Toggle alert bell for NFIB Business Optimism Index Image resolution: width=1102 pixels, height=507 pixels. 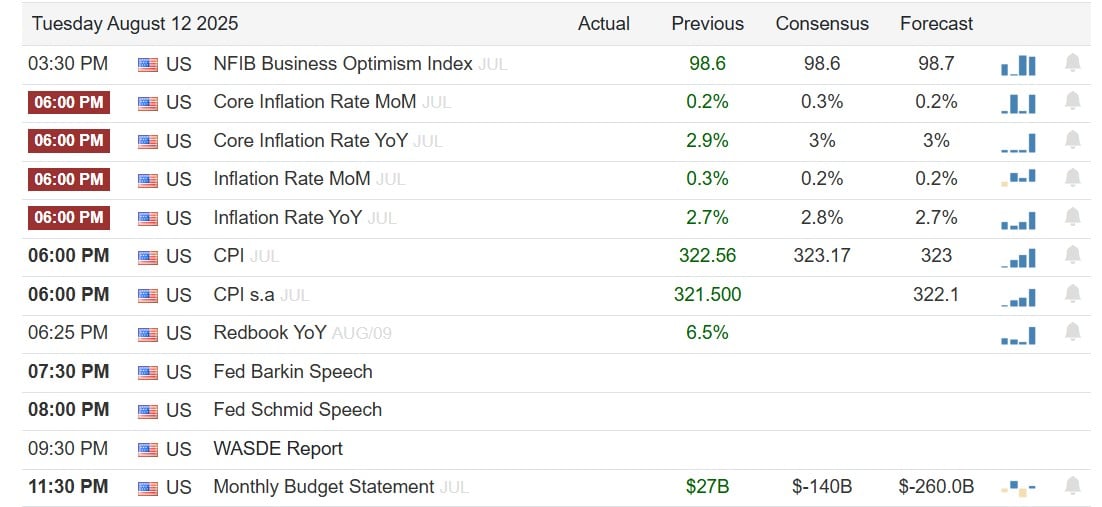coord(1072,63)
